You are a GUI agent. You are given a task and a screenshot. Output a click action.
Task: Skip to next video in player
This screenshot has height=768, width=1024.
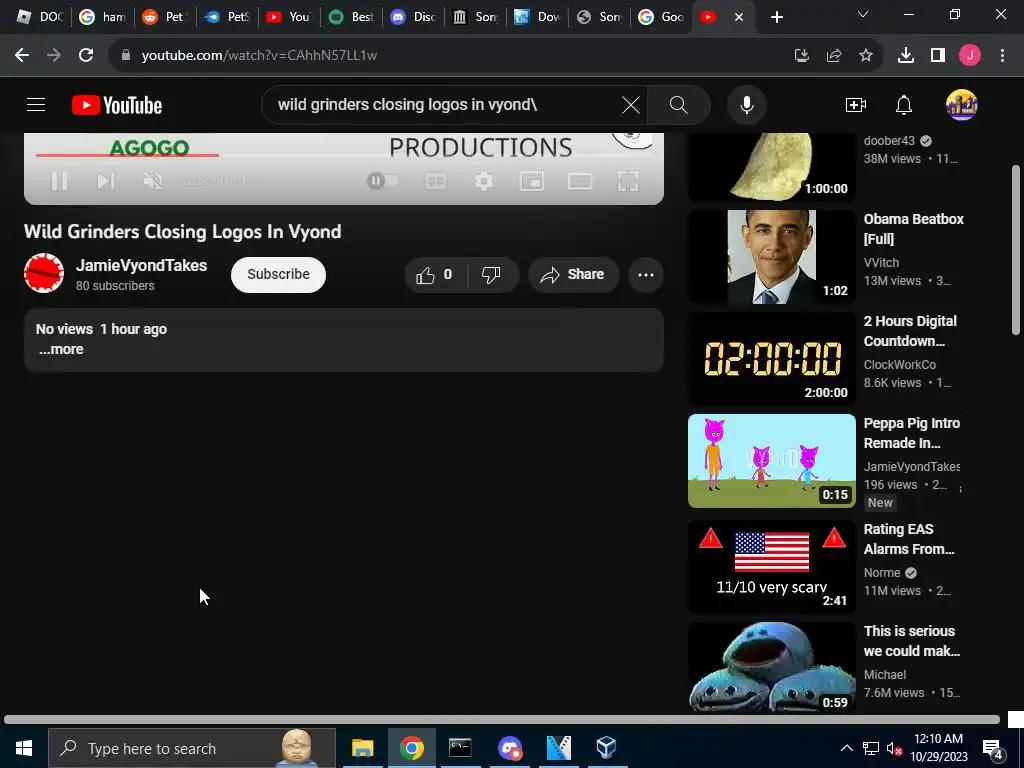106,181
